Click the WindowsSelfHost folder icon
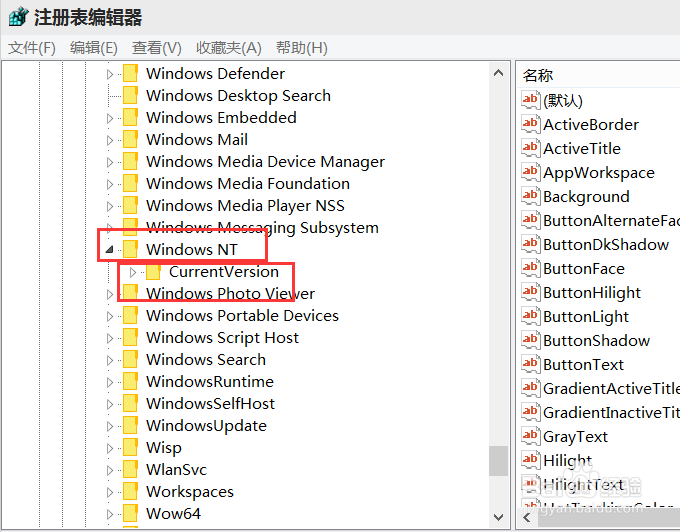680x532 pixels. (131, 404)
